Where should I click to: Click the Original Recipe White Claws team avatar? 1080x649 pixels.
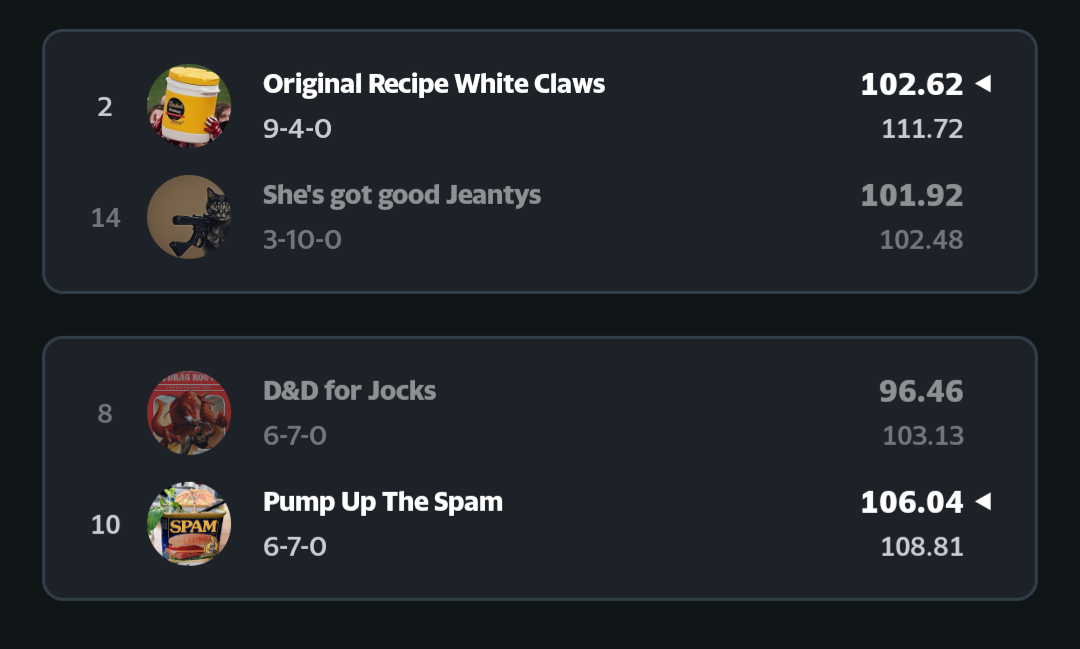pos(189,106)
